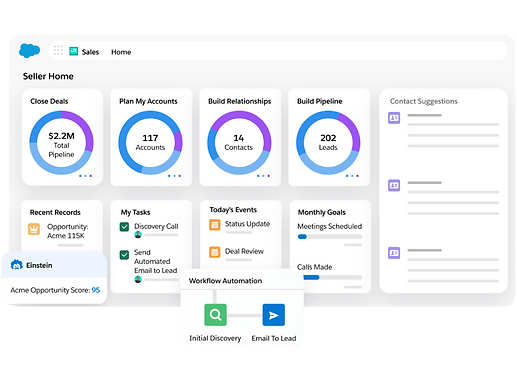Screen dimensions: 517x370
Task: Open the second contact suggestion icon
Action: [x=394, y=185]
